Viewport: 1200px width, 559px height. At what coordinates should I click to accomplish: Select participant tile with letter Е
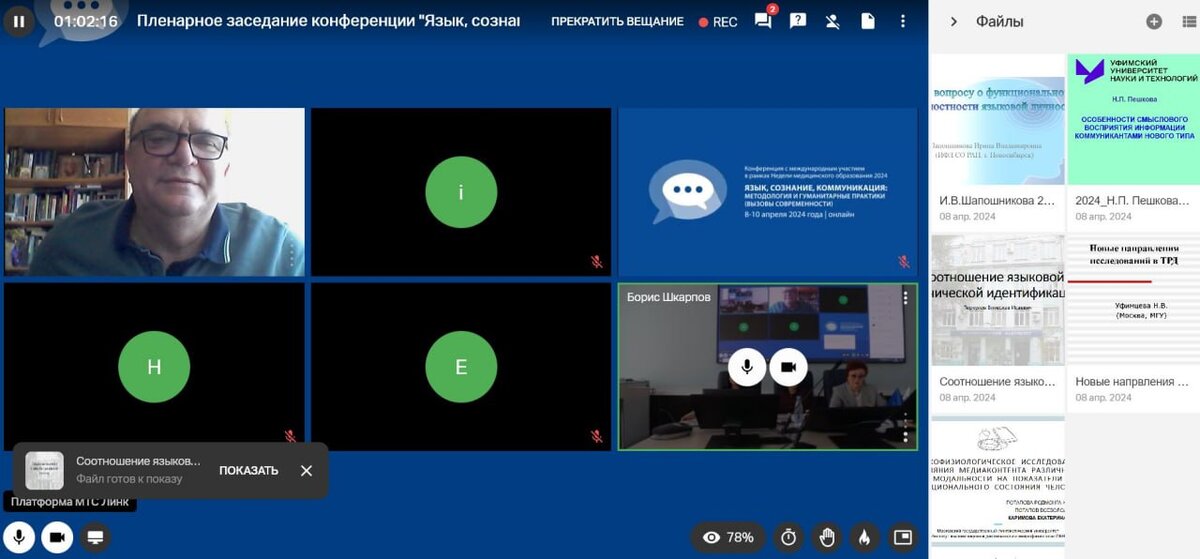coord(461,367)
